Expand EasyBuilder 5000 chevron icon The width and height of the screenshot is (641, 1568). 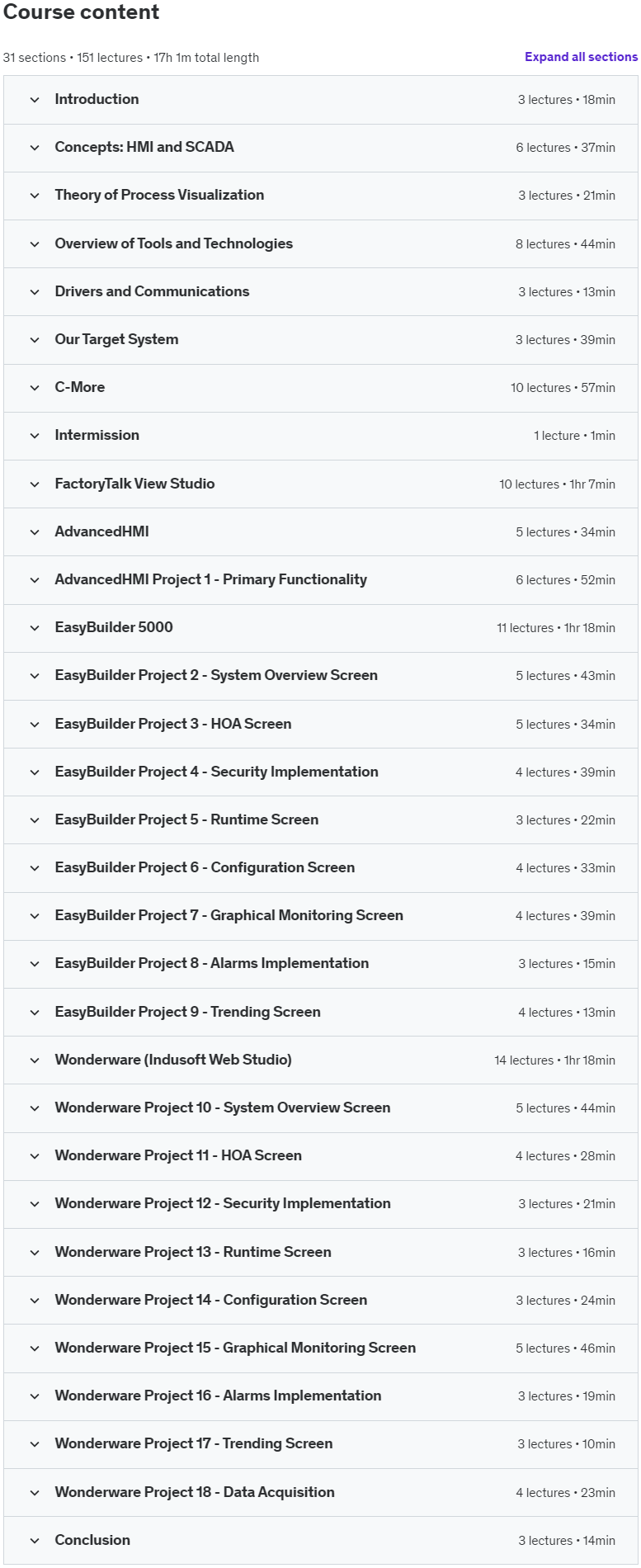(35, 628)
